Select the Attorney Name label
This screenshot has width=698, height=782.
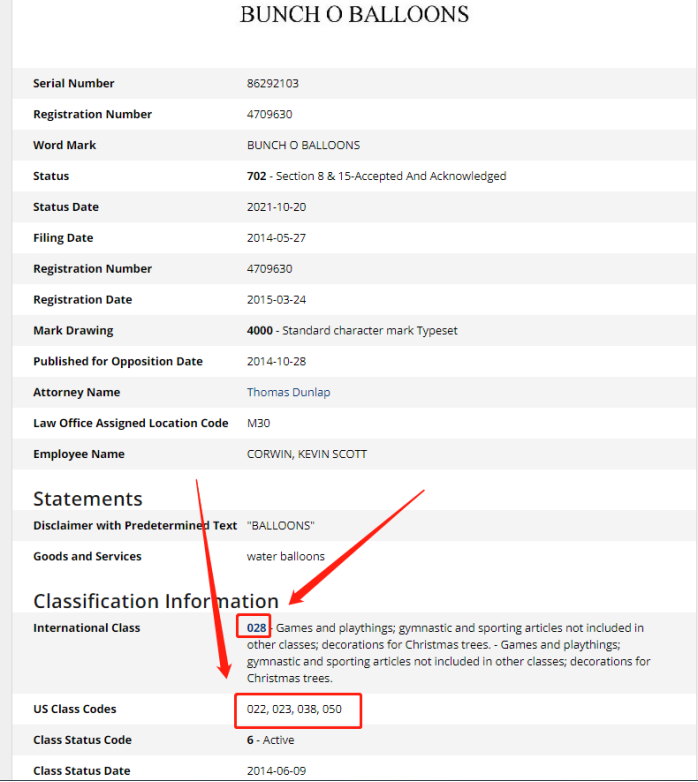click(77, 392)
